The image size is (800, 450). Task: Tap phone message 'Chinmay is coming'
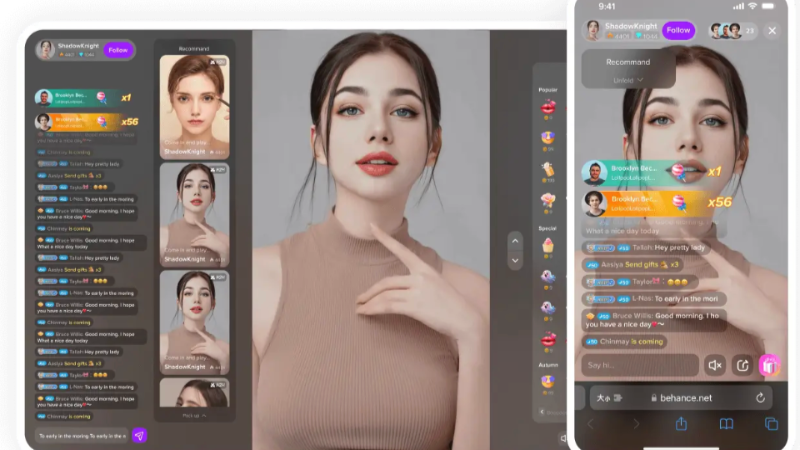[x=624, y=341]
